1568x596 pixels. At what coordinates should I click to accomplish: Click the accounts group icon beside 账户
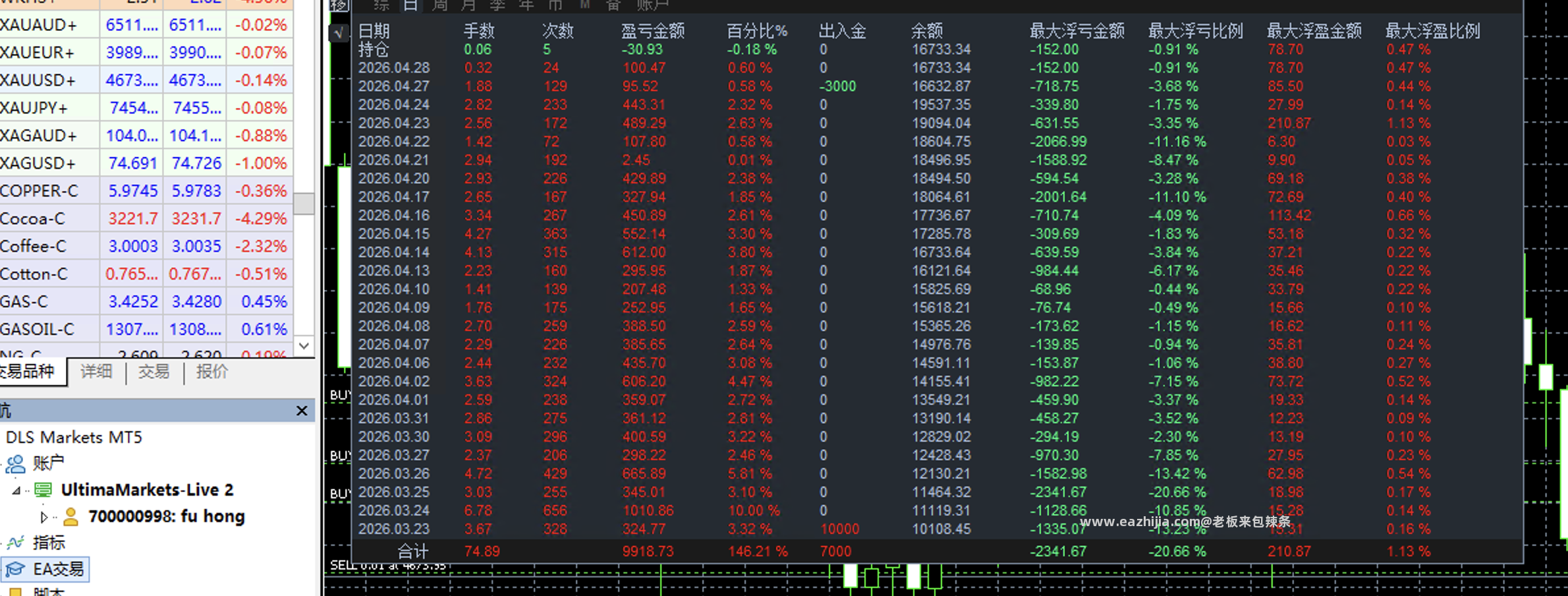tap(15, 463)
